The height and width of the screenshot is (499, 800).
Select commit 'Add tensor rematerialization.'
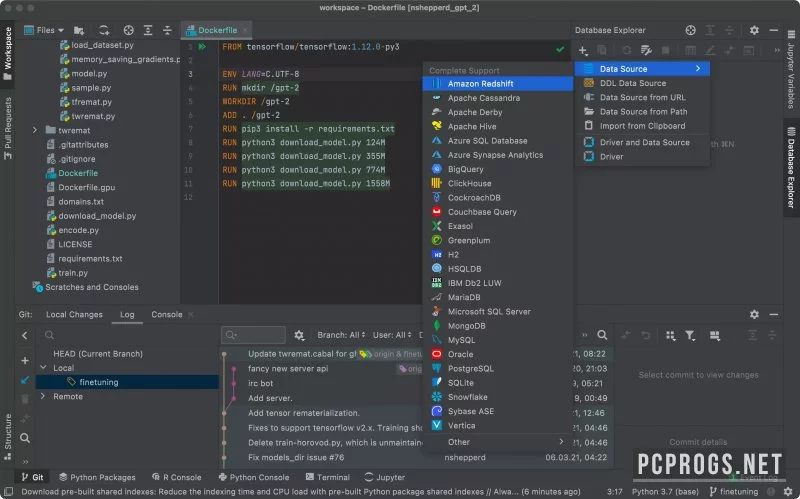(x=304, y=413)
